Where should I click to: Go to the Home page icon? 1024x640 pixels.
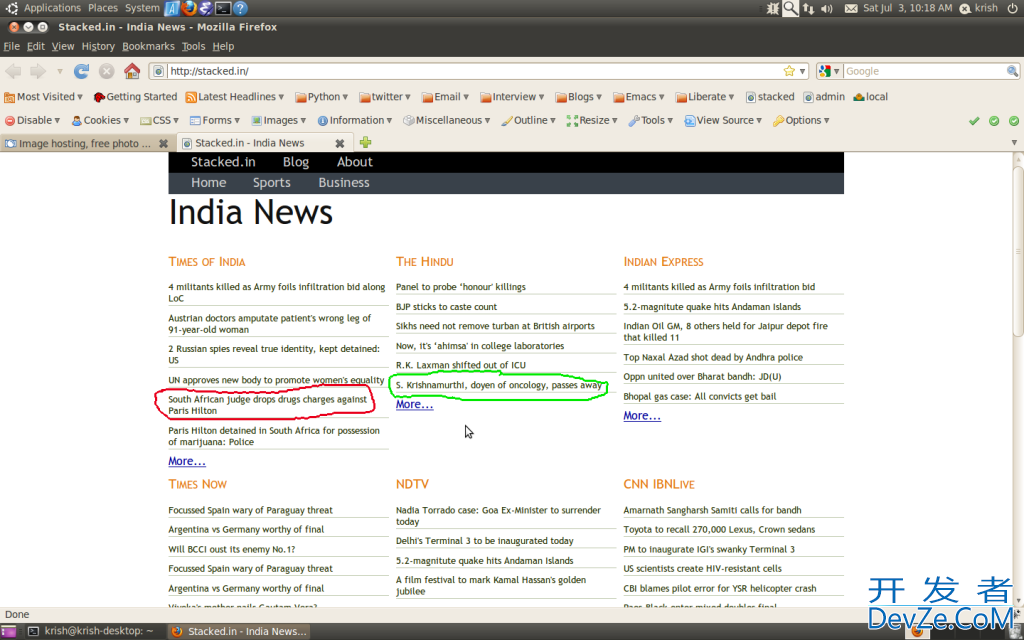(132, 71)
